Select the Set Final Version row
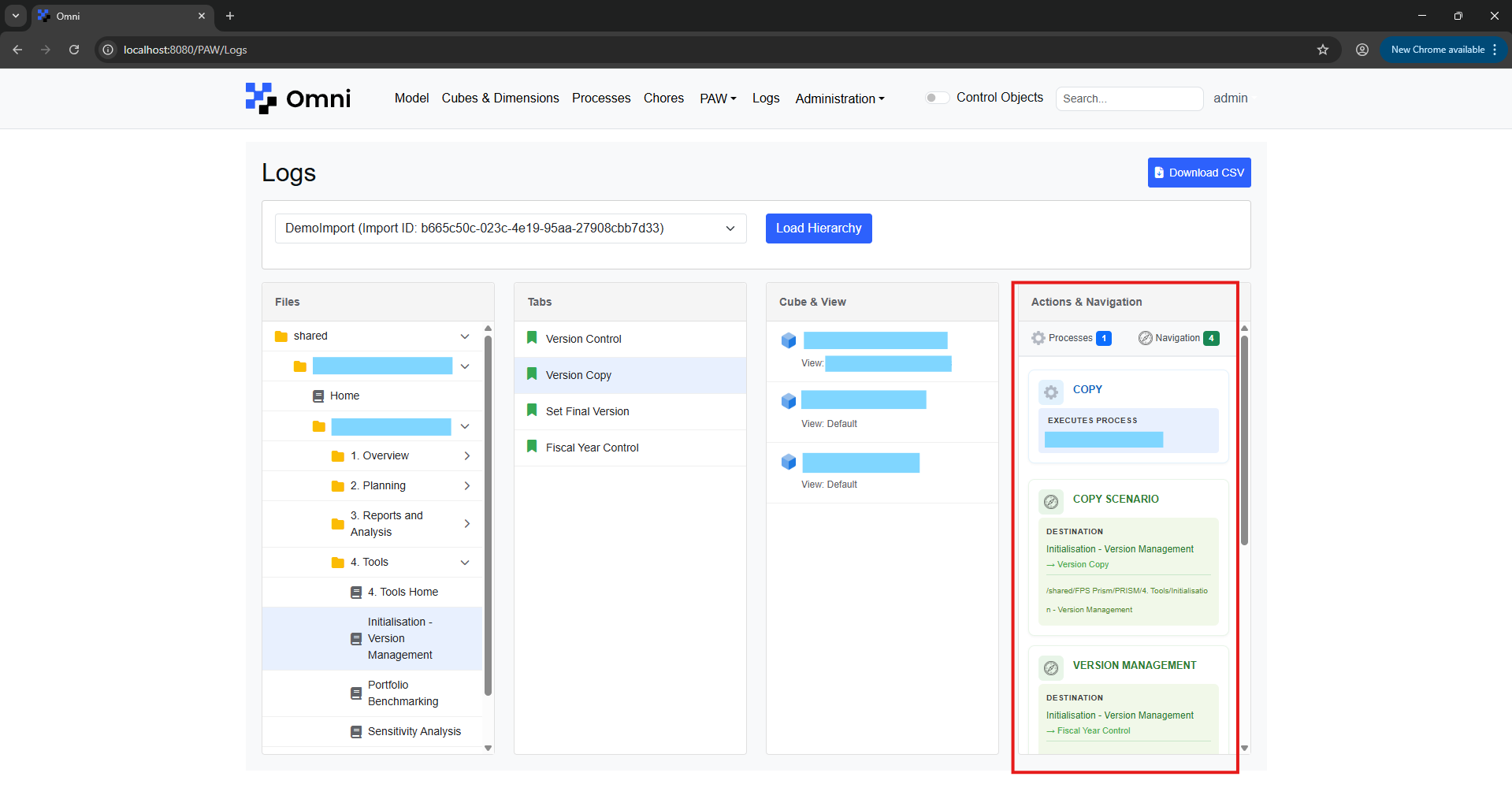 coord(630,411)
